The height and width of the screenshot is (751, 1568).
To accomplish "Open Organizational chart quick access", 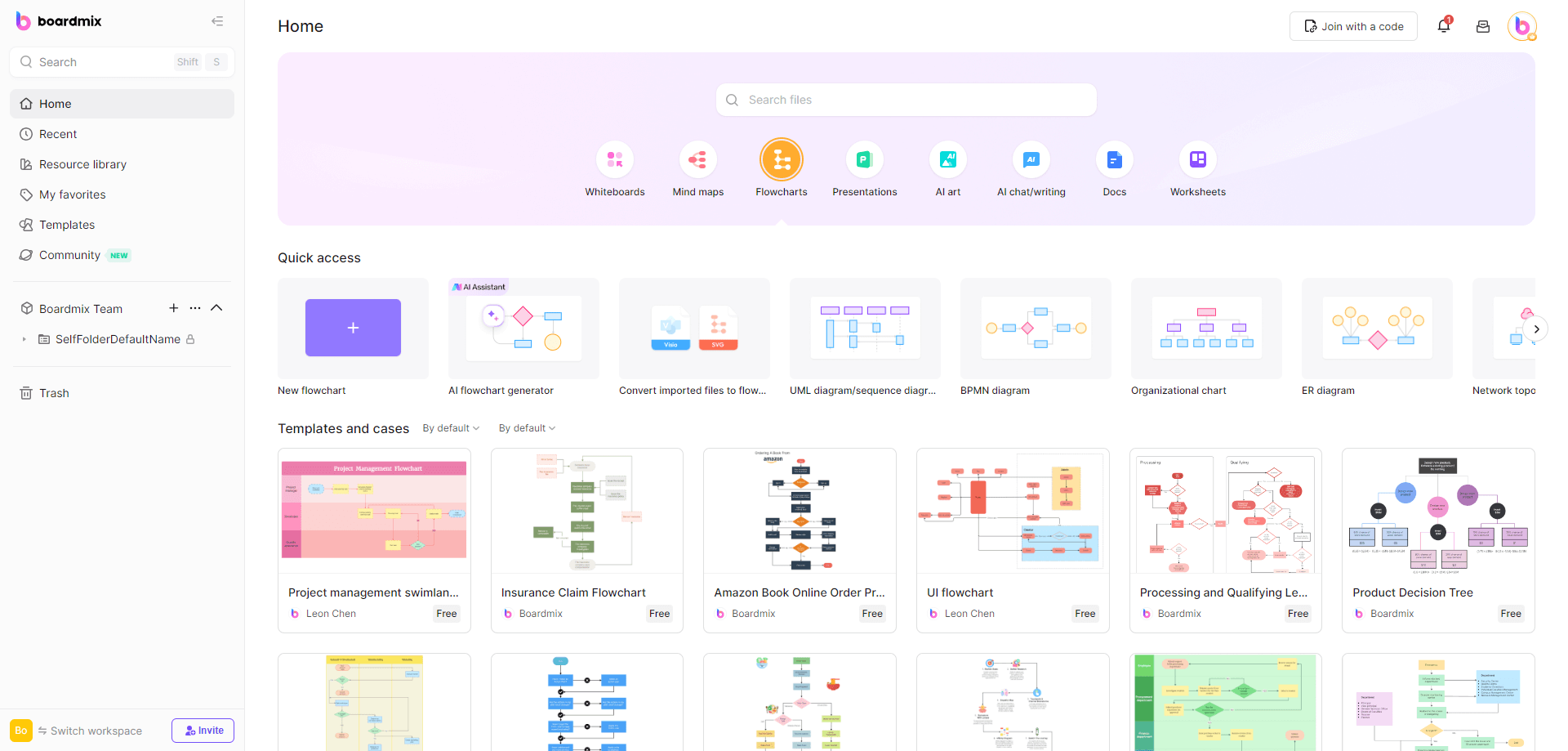I will click(1206, 328).
